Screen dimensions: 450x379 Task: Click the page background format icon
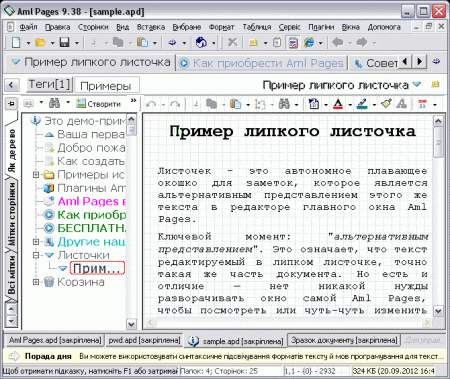[x=314, y=104]
